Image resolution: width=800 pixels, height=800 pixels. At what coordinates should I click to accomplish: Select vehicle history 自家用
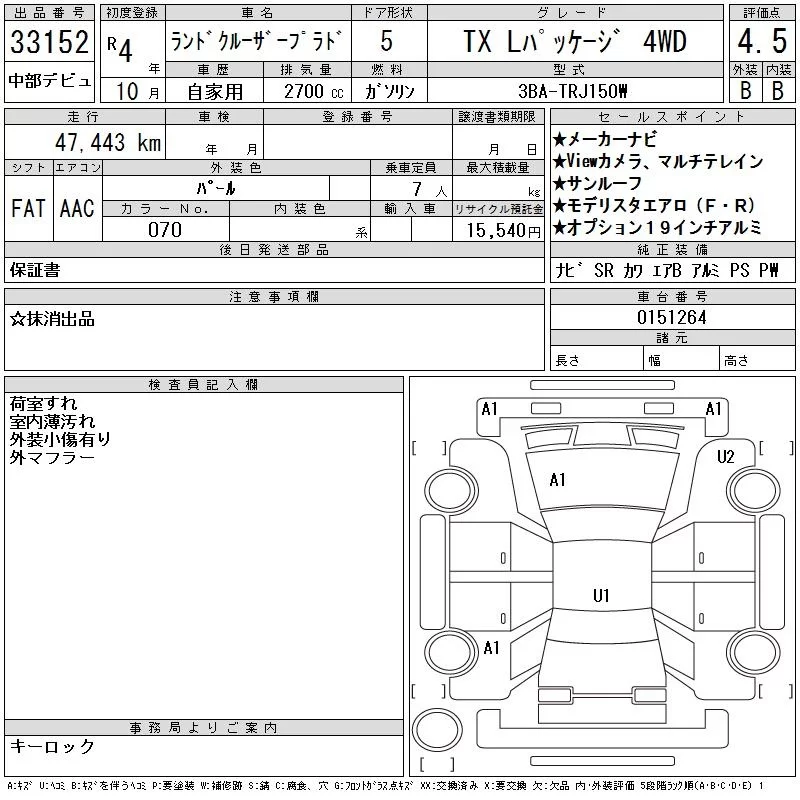(x=215, y=92)
